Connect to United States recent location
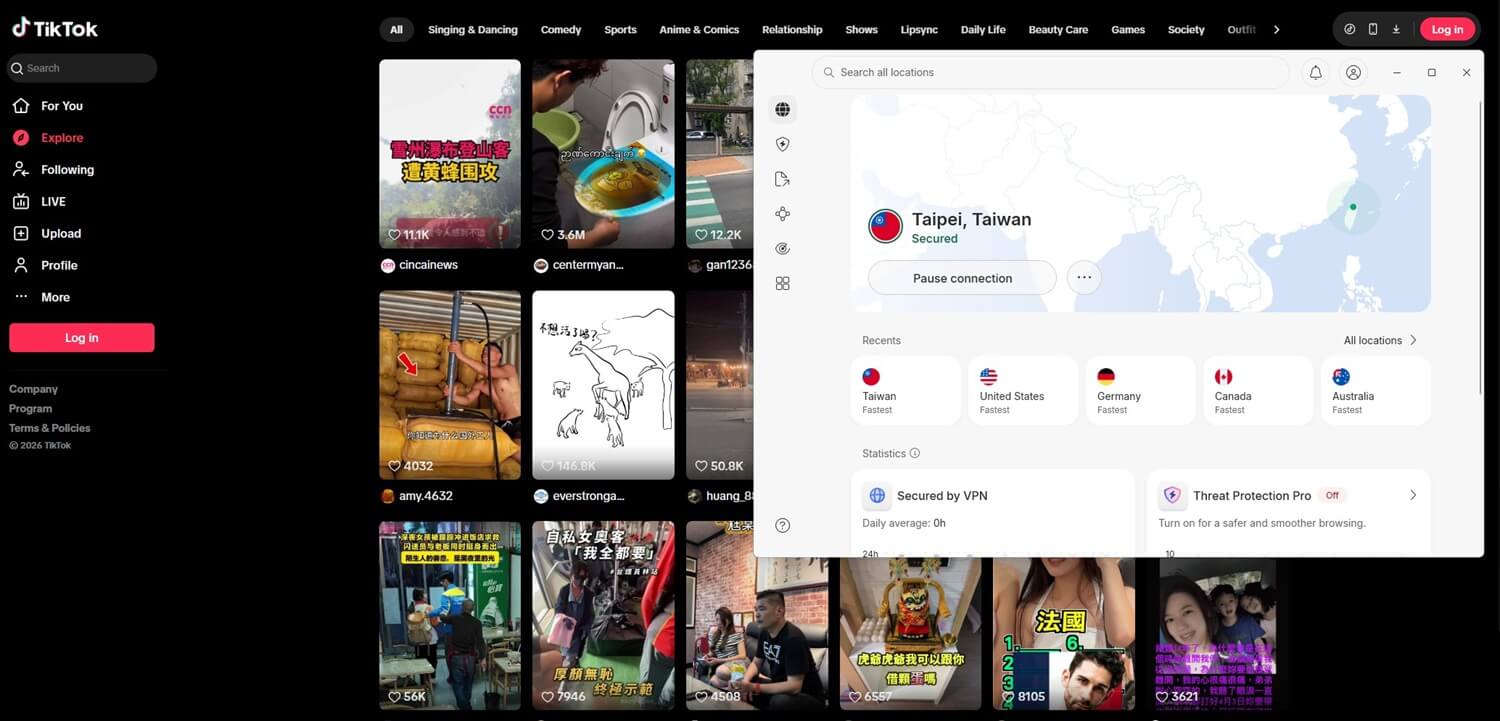The height and width of the screenshot is (721, 1500). tap(1024, 390)
